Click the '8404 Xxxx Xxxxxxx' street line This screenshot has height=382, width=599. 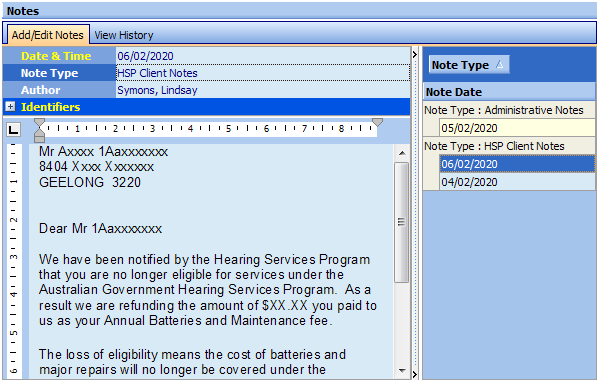[x=96, y=167]
